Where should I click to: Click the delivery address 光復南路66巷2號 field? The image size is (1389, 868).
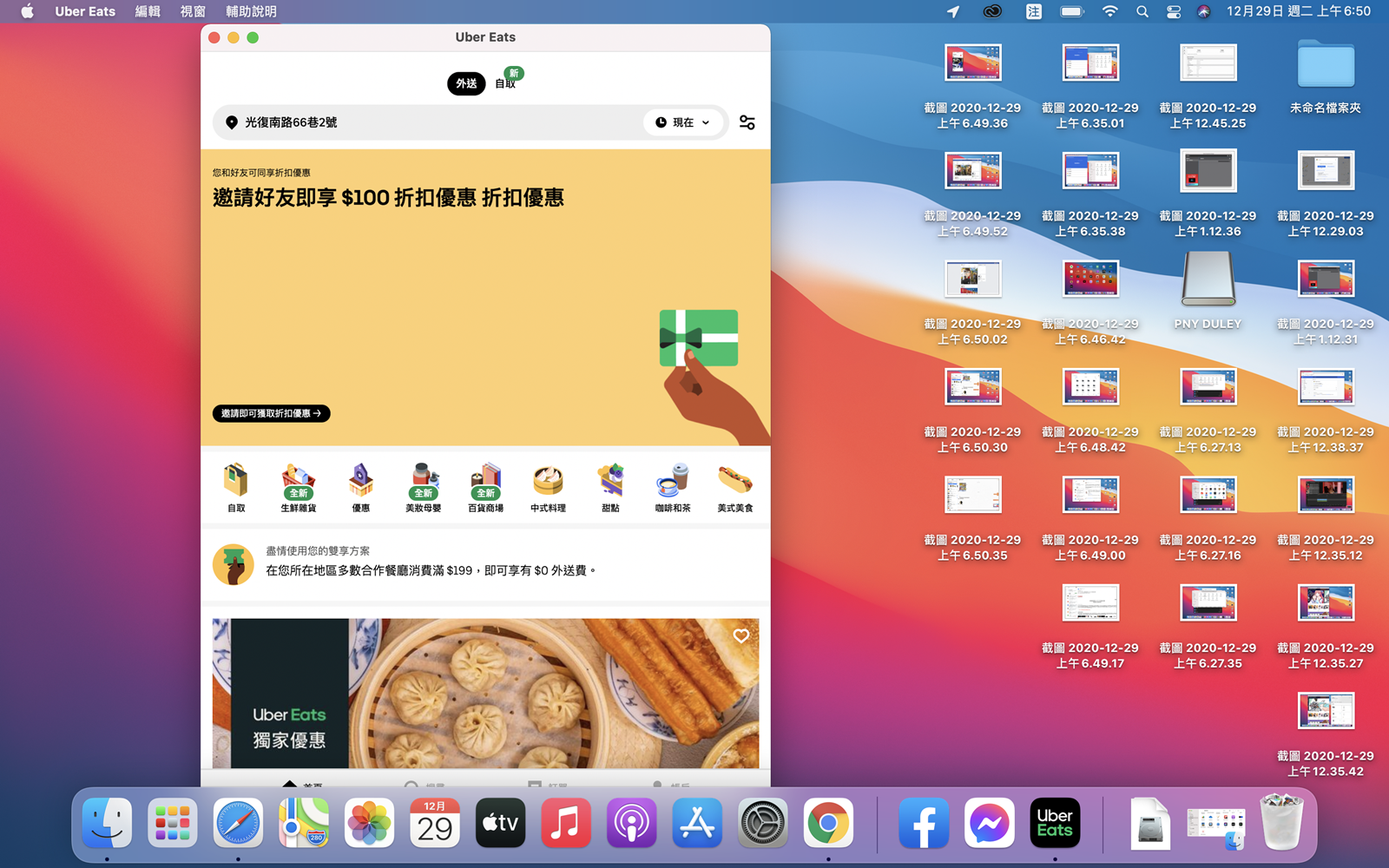(x=347, y=122)
